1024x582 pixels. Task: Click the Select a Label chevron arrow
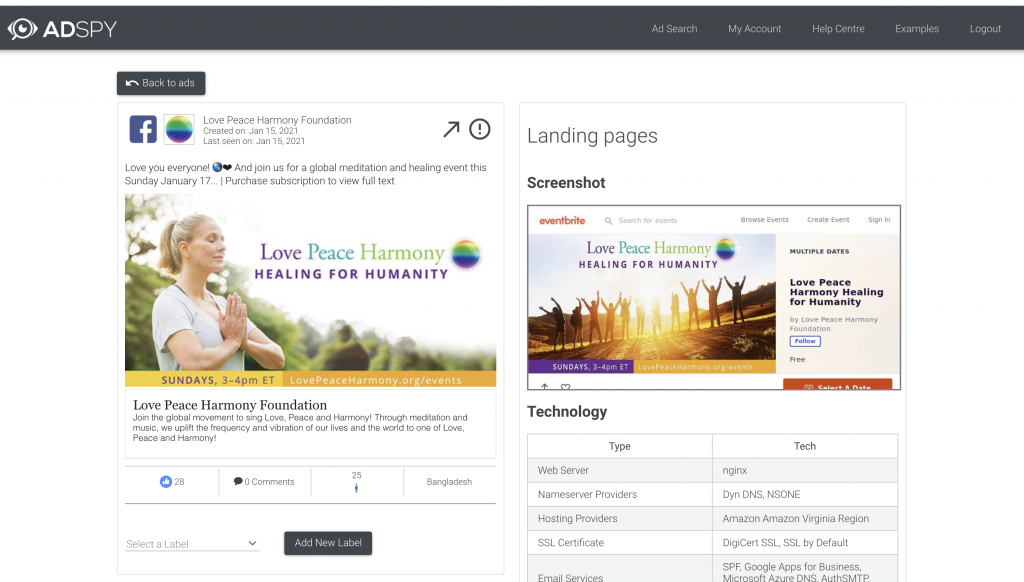point(253,543)
